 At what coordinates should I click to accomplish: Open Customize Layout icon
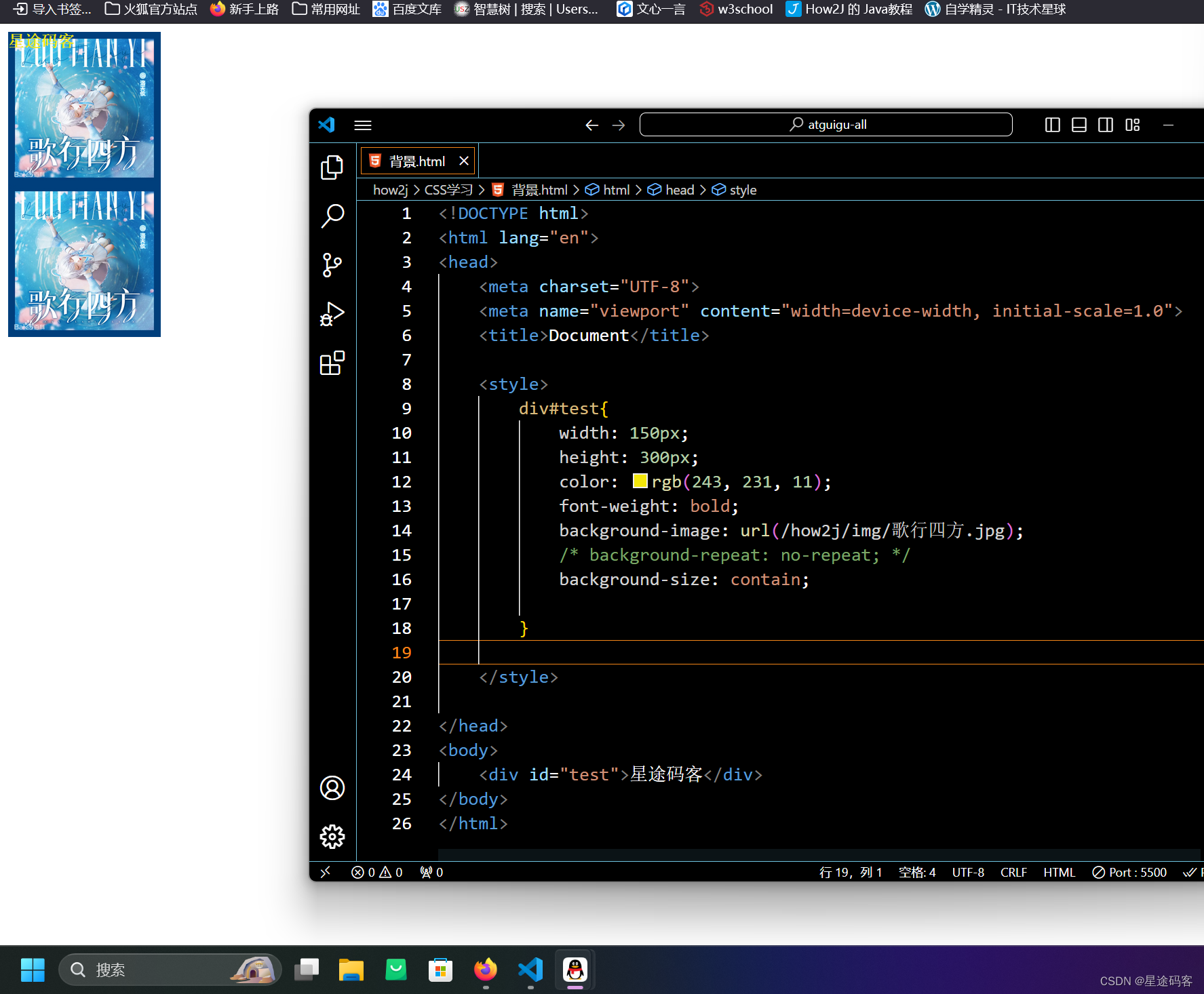pyautogui.click(x=1133, y=125)
